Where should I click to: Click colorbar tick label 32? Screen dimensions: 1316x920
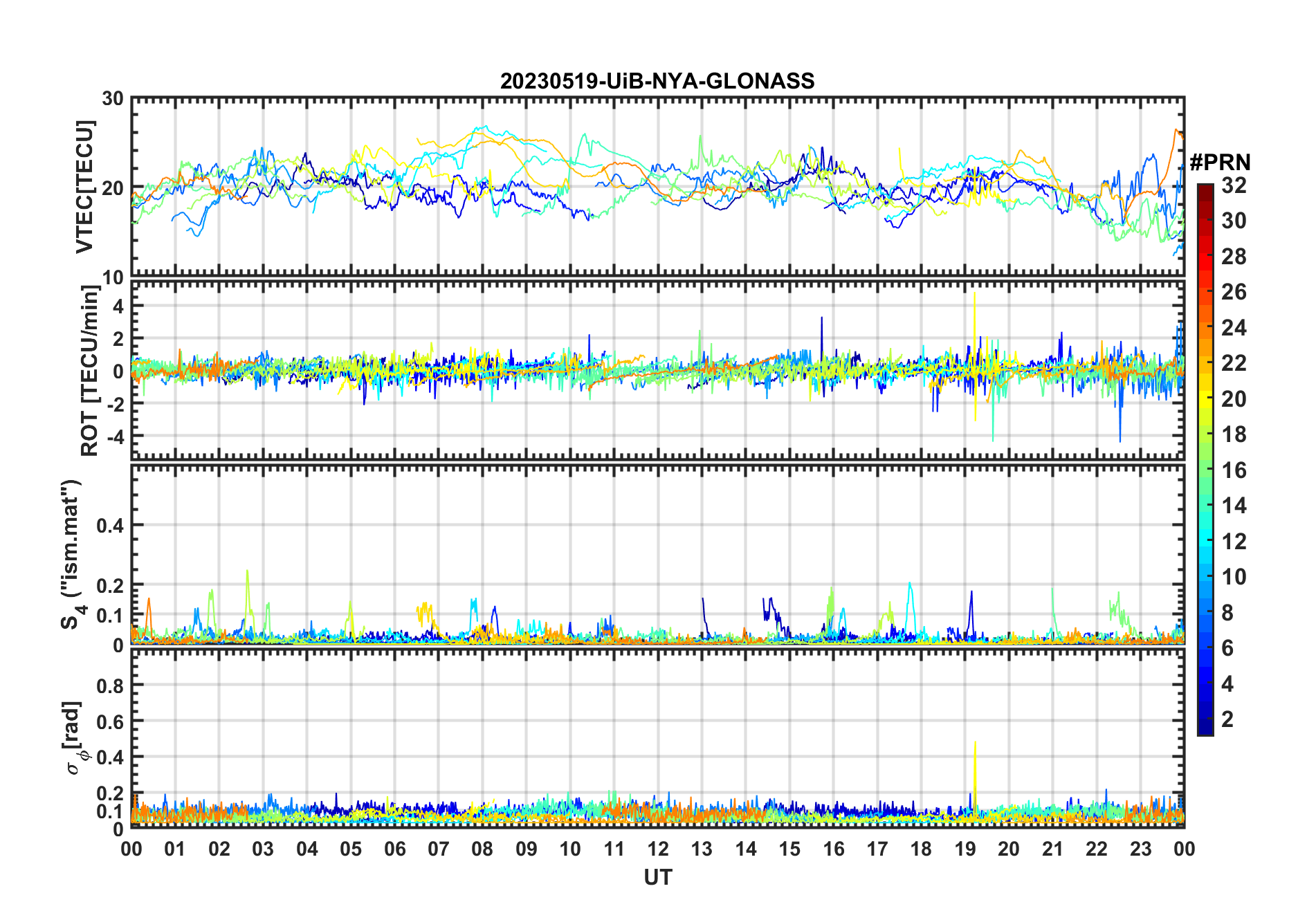[x=1234, y=185]
